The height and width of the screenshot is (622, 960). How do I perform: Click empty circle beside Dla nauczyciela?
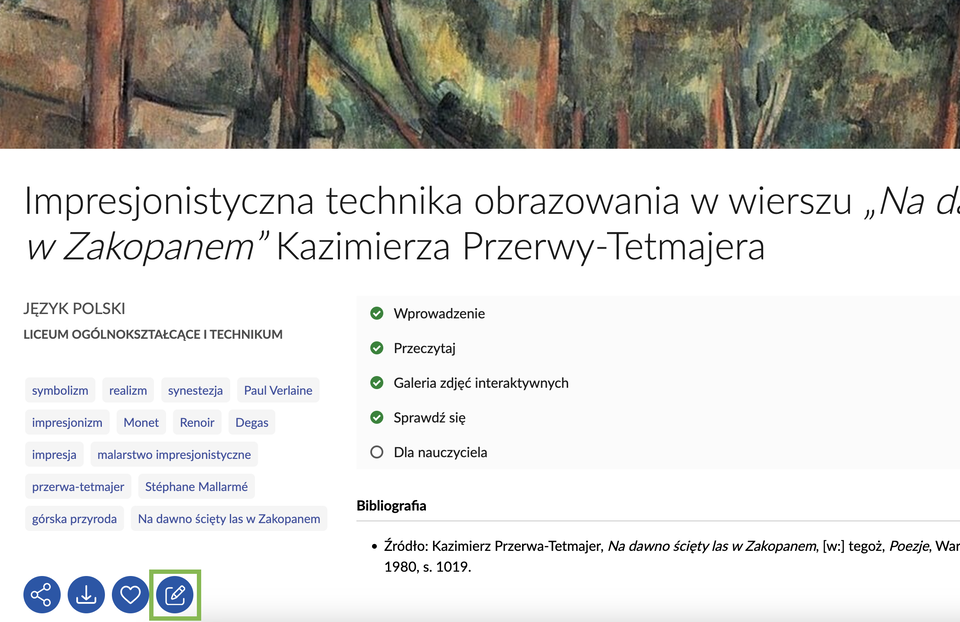tap(377, 452)
